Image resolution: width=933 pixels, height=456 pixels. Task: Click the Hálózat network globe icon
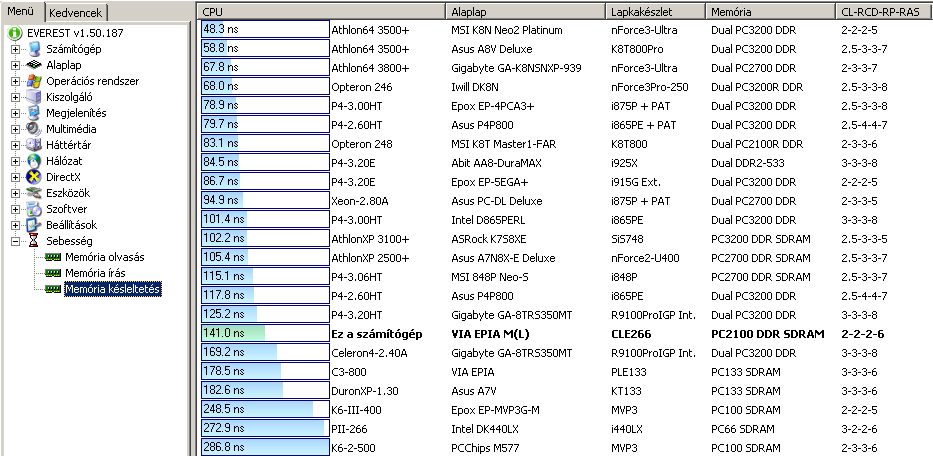(x=34, y=161)
